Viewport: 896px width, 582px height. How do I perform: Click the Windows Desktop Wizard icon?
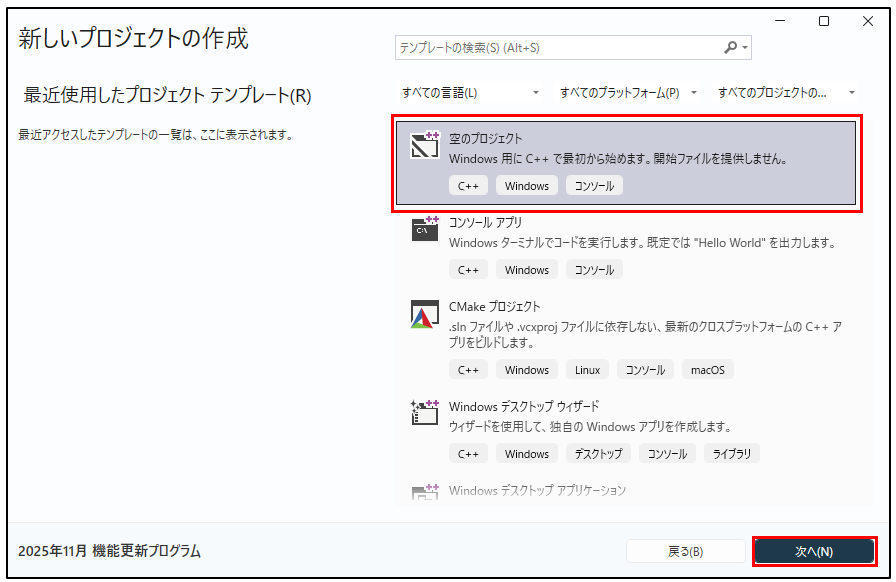pyautogui.click(x=425, y=413)
